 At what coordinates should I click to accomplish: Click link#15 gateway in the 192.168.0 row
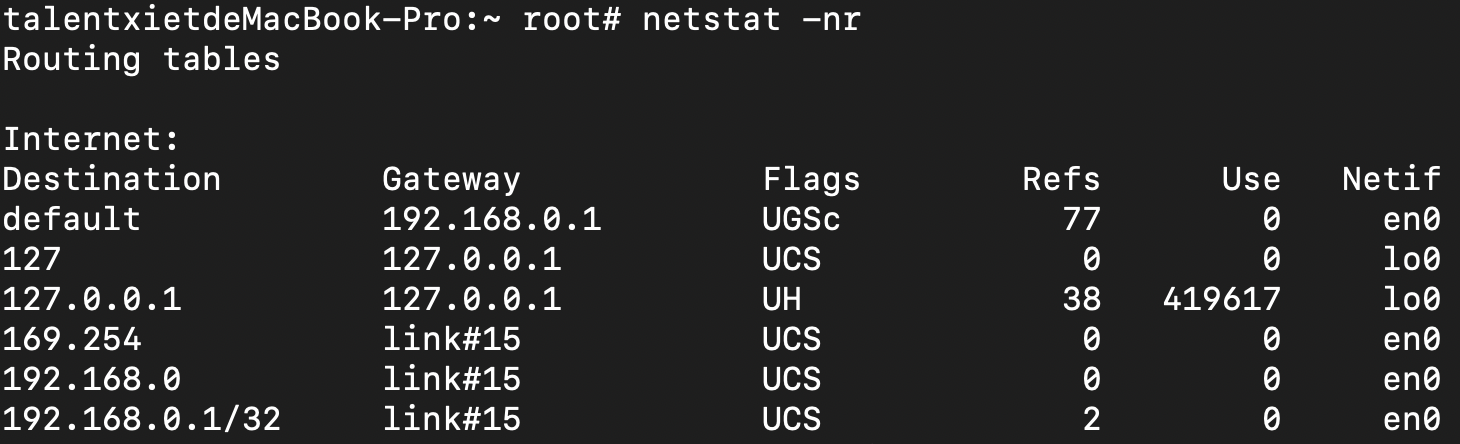tap(452, 380)
